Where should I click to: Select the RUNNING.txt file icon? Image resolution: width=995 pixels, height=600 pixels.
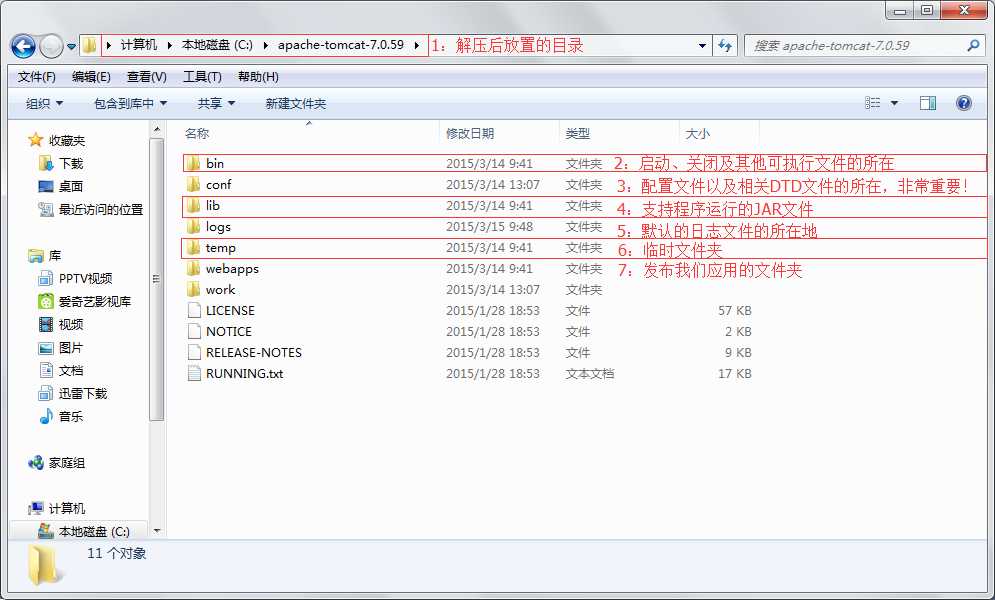click(x=194, y=373)
